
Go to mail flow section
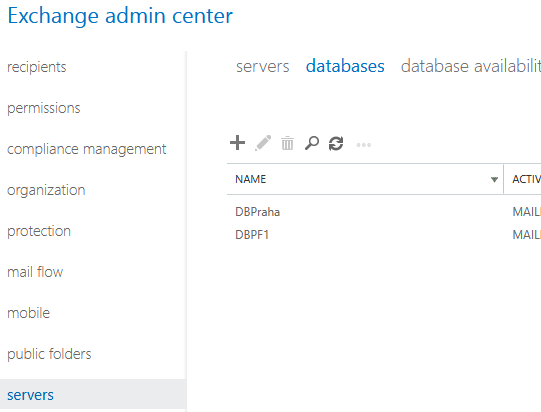tap(35, 272)
